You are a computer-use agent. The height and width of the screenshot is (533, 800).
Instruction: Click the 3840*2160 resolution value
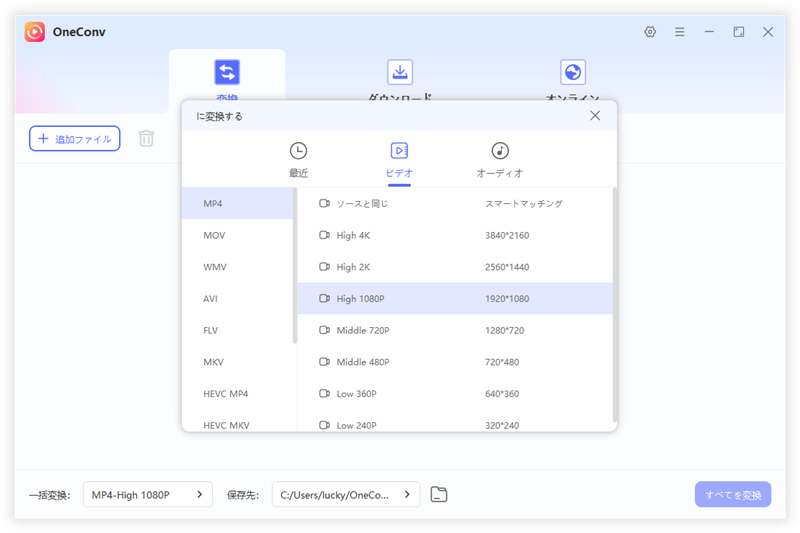[x=507, y=235]
